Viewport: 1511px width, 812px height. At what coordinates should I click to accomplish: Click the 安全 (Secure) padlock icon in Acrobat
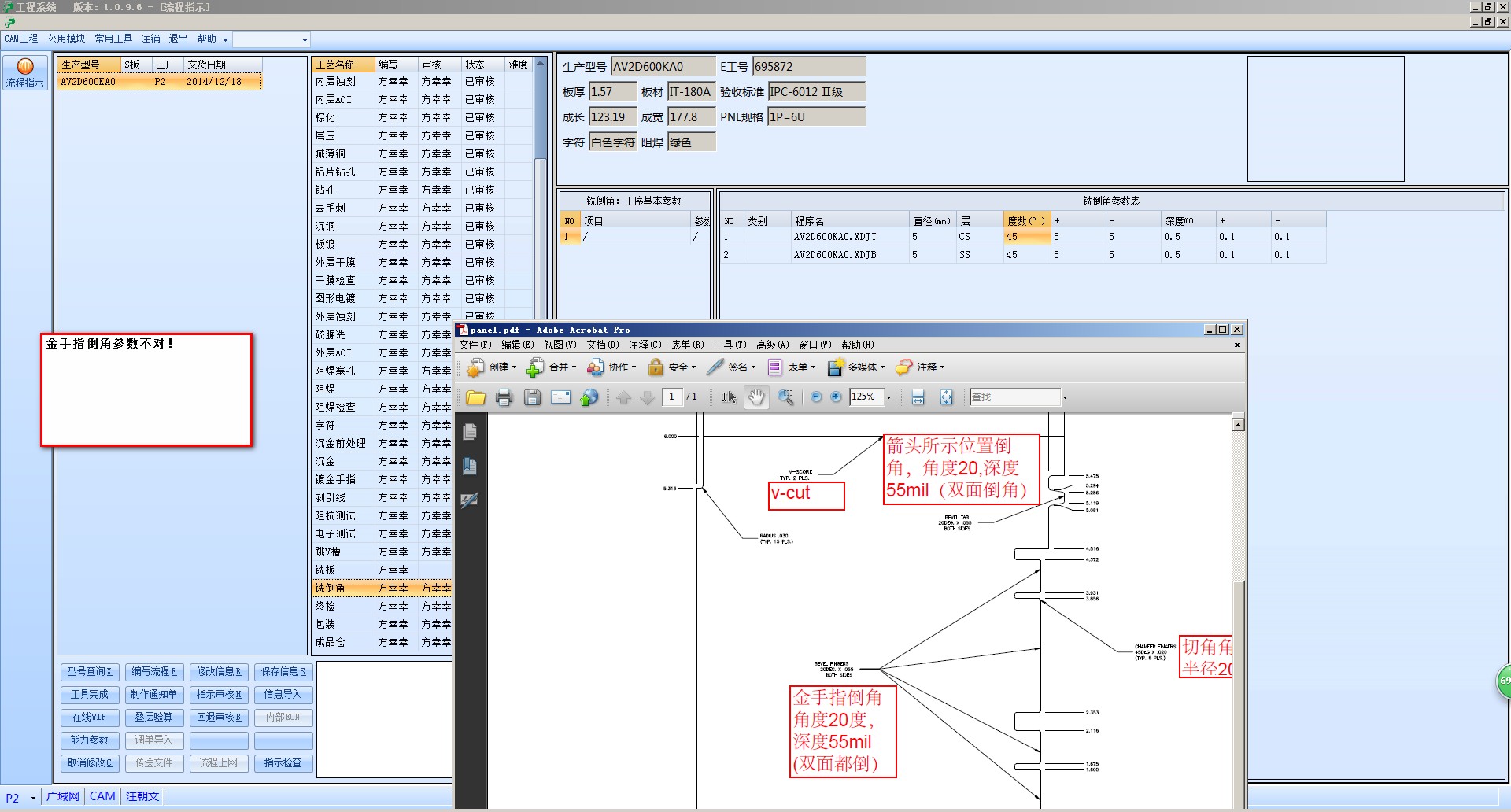click(656, 367)
